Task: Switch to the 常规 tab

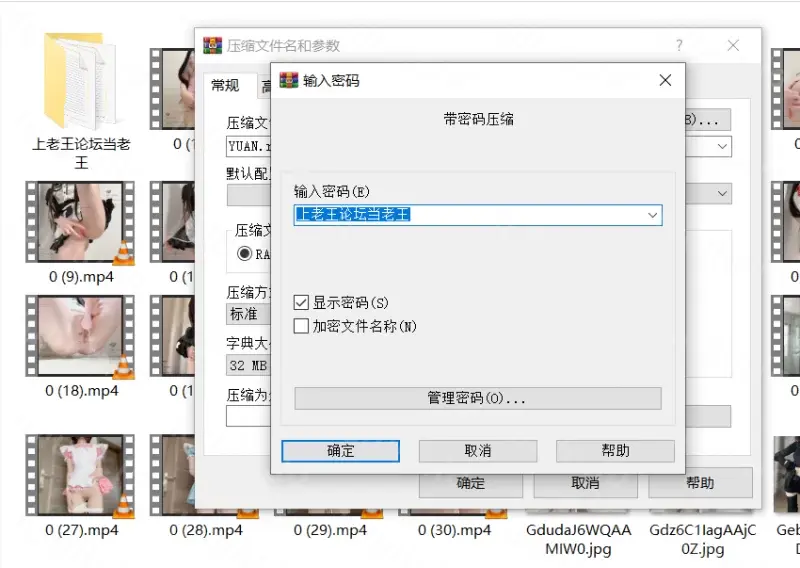Action: pyautogui.click(x=225, y=85)
